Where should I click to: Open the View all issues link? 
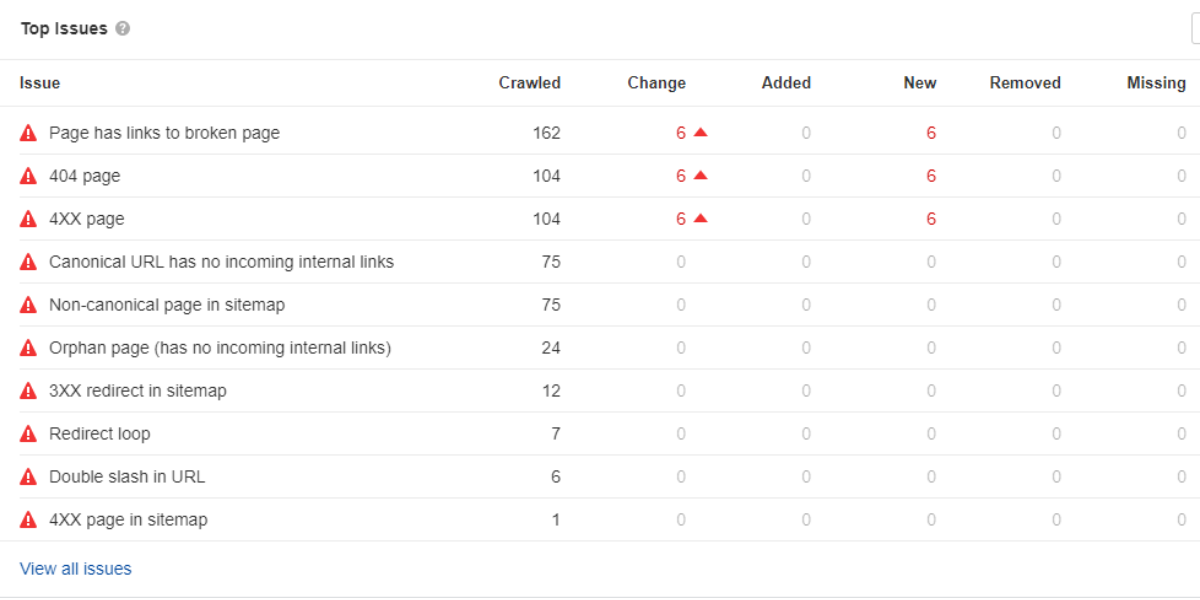(75, 569)
